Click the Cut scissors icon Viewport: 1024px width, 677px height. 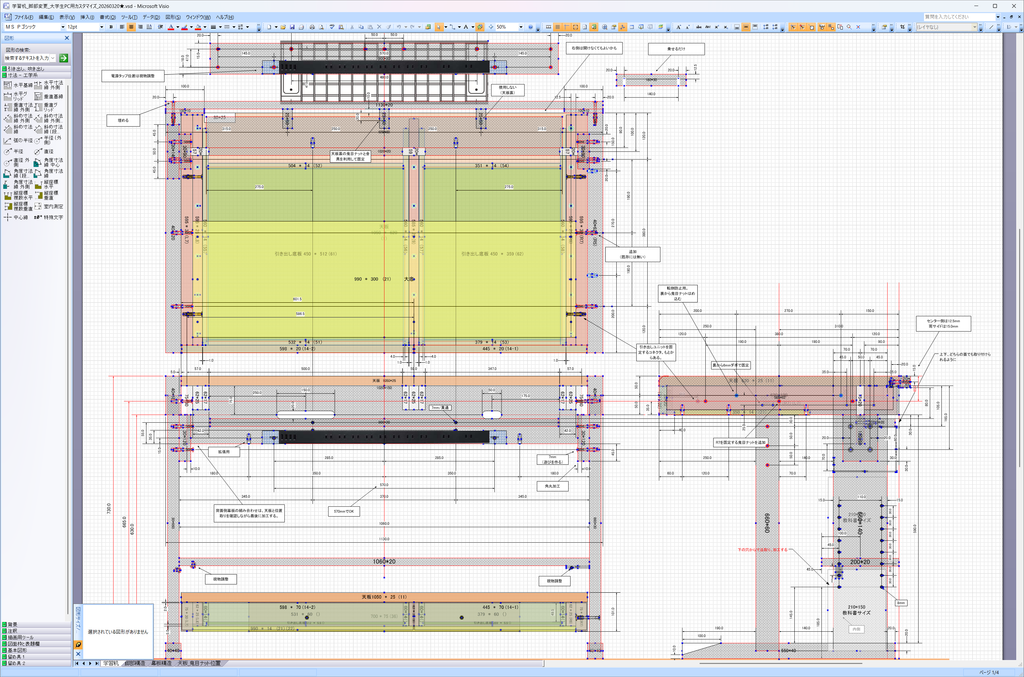tap(352, 27)
